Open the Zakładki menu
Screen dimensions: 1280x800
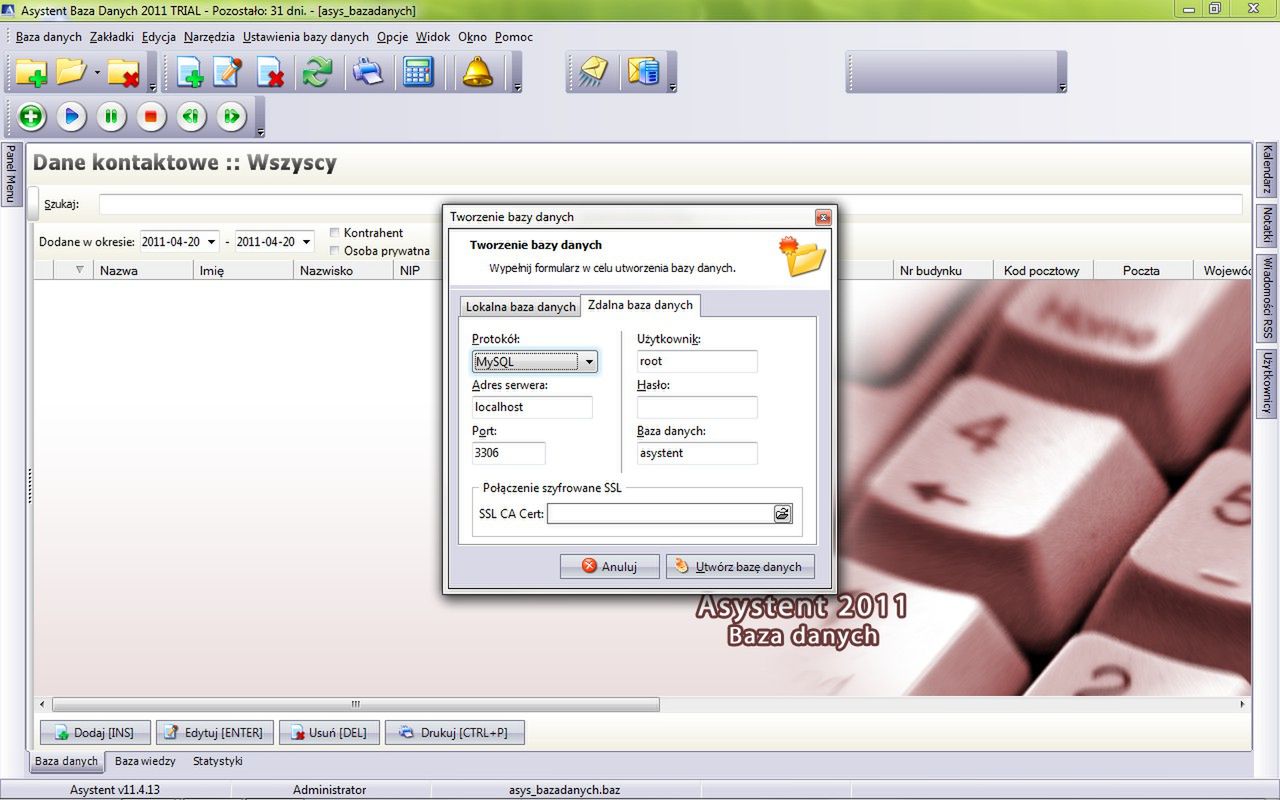coord(111,37)
